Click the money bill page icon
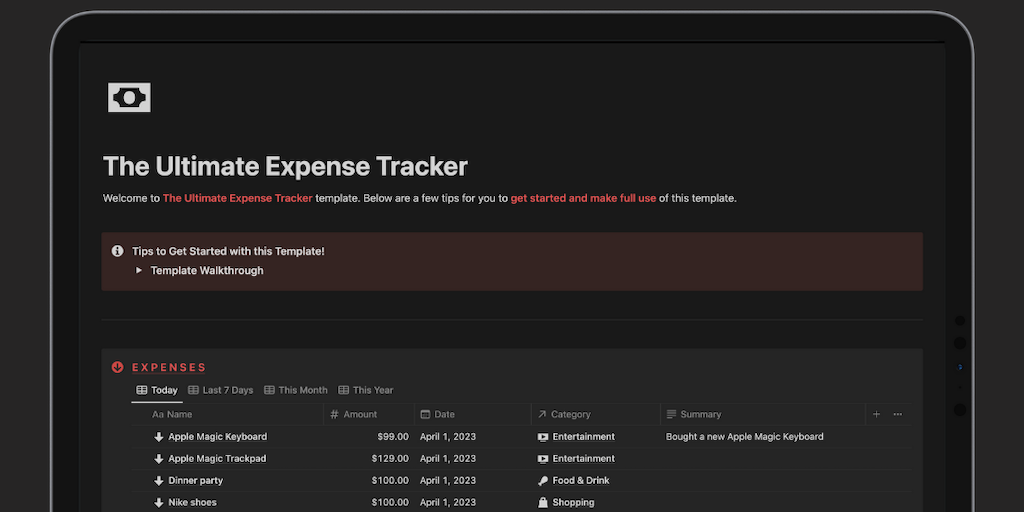This screenshot has width=1024, height=512. pyautogui.click(x=129, y=97)
